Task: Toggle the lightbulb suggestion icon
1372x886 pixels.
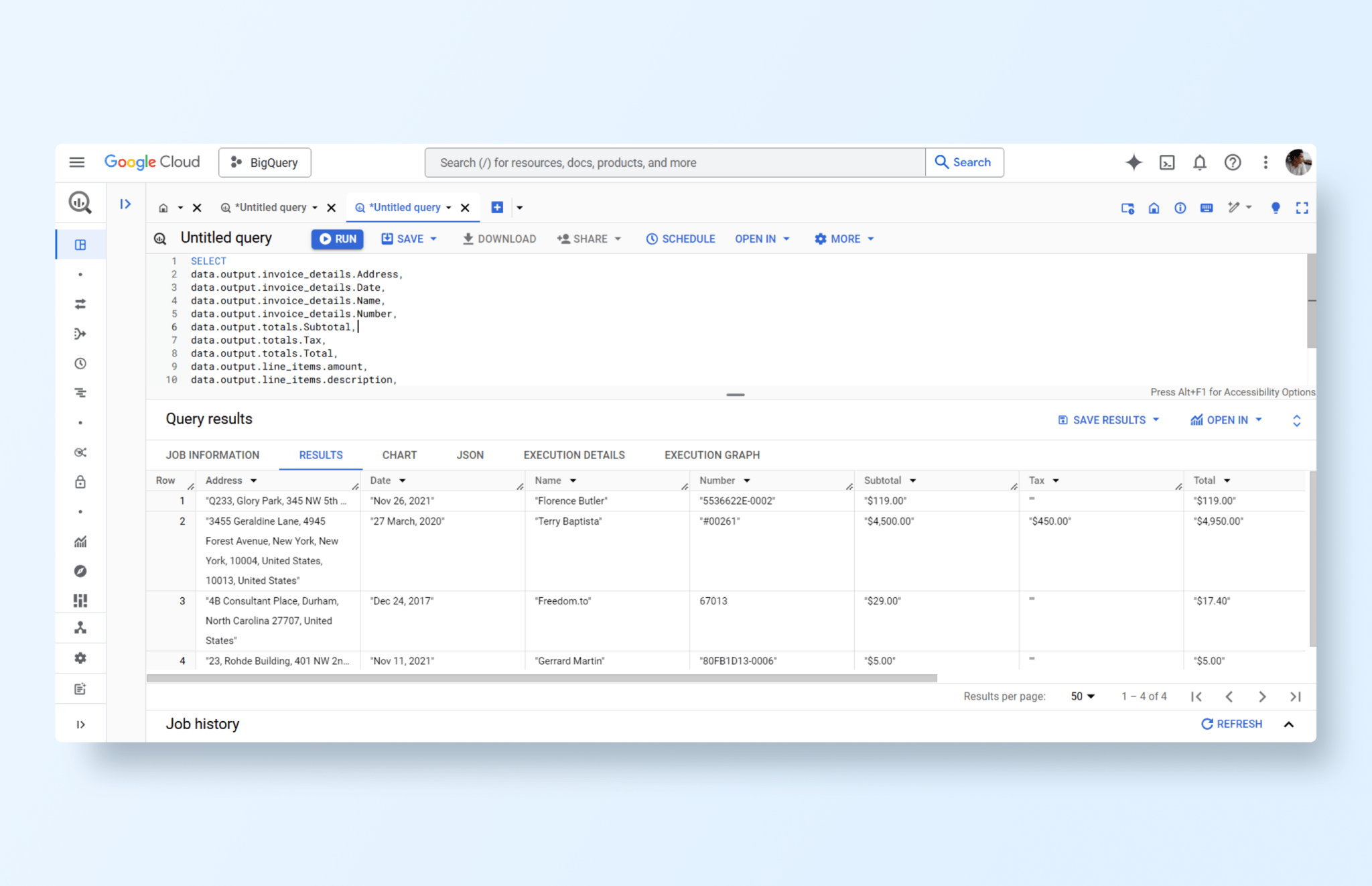Action: [1275, 207]
